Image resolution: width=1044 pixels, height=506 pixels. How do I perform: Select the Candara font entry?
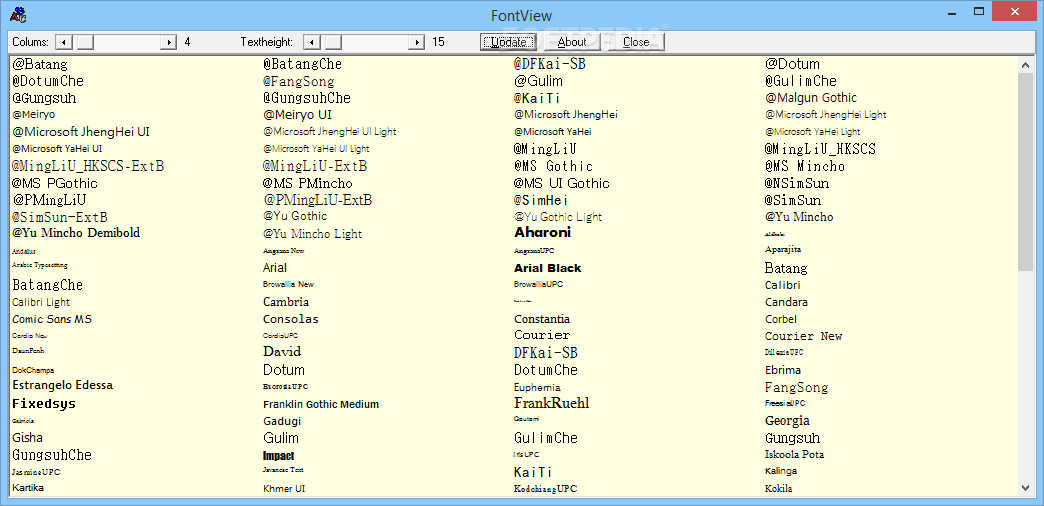786,302
